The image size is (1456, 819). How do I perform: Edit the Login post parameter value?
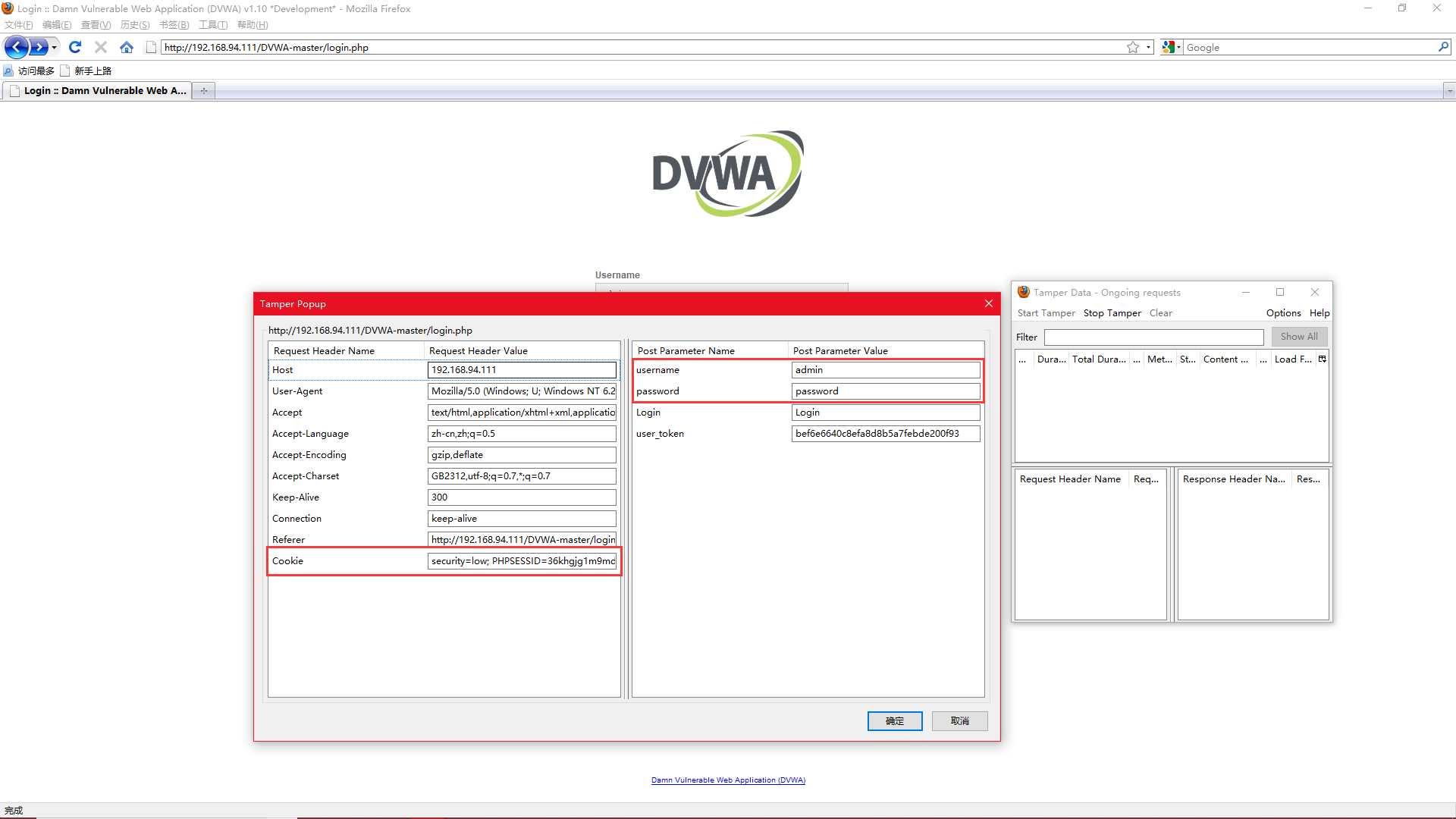pos(886,413)
